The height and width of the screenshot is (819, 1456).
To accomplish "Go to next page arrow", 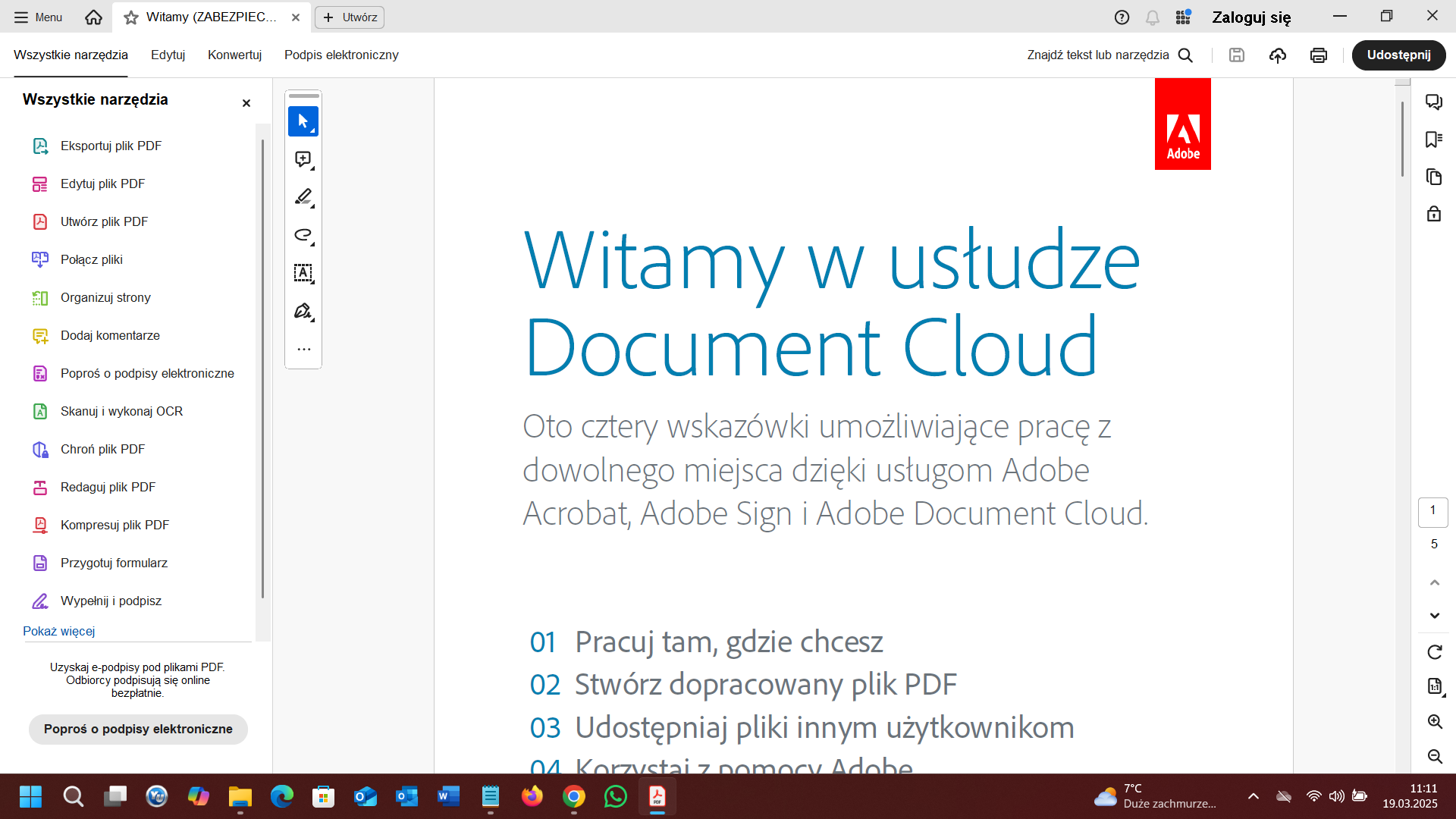I will 1434,615.
